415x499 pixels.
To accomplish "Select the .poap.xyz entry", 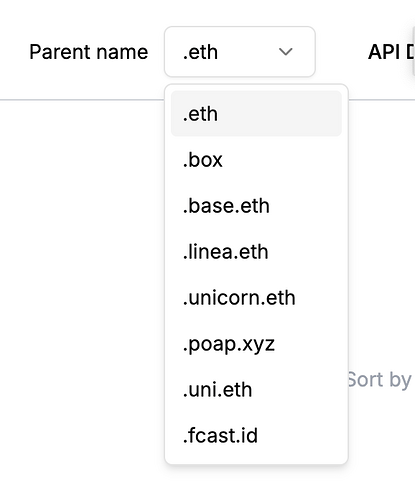I will pos(256,343).
